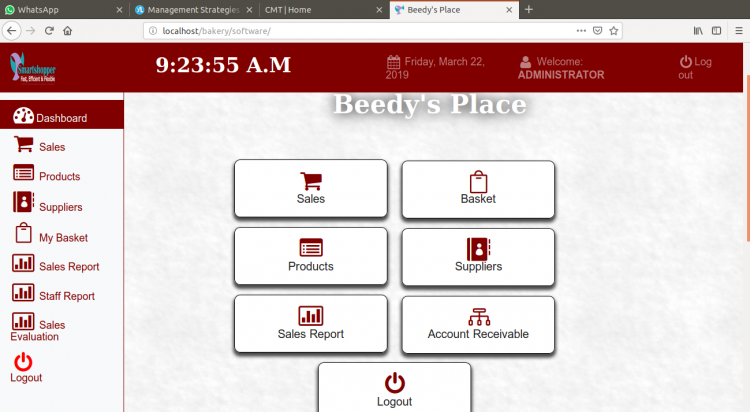Switch to the CMT | Home tab
The height and width of the screenshot is (412, 750).
(x=324, y=10)
